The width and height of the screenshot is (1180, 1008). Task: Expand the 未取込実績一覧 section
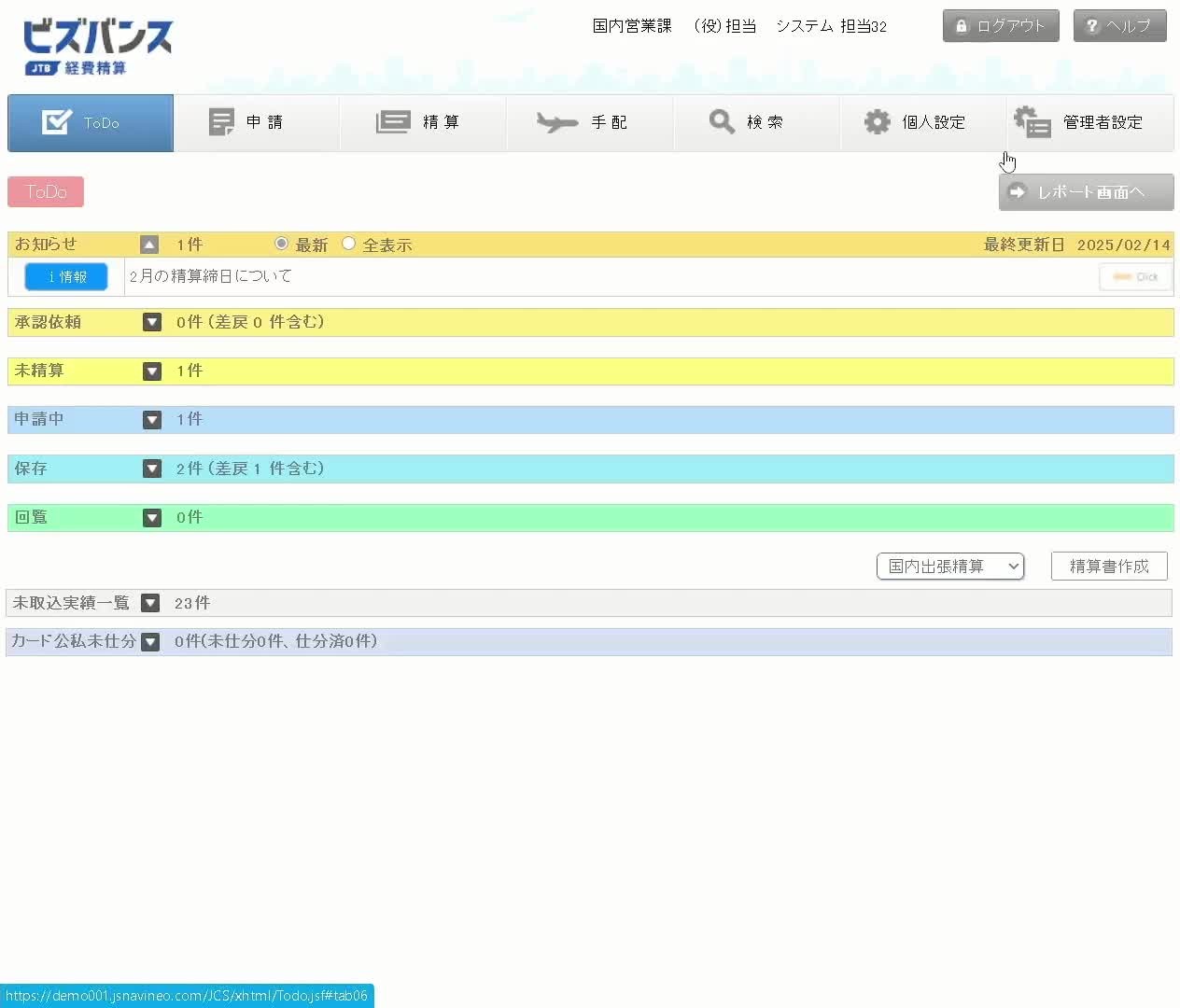[x=150, y=603]
